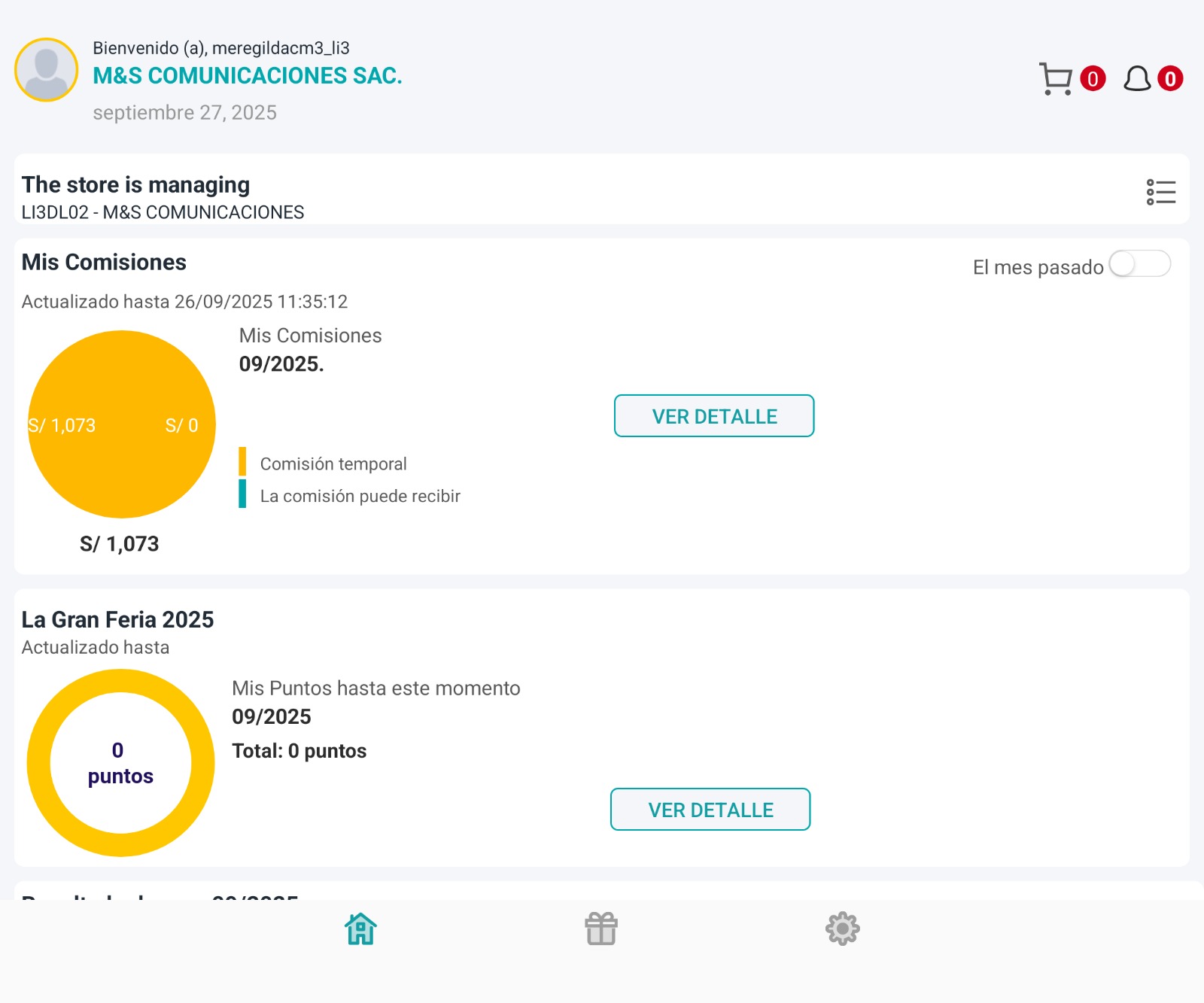Click the cart badge showing 0
The image size is (1204, 1003).
1093,79
